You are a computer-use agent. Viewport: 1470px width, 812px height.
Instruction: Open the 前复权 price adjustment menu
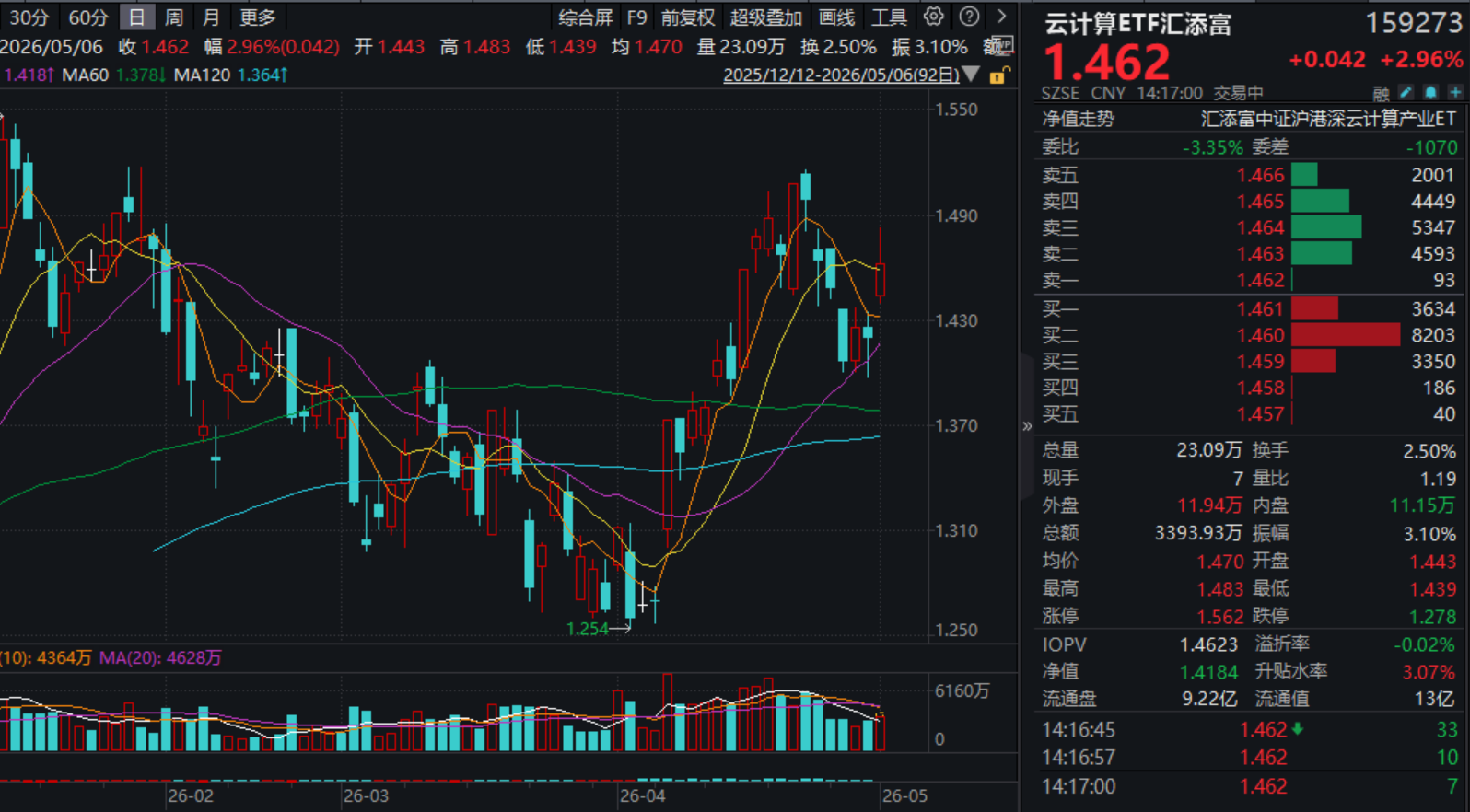pyautogui.click(x=687, y=17)
